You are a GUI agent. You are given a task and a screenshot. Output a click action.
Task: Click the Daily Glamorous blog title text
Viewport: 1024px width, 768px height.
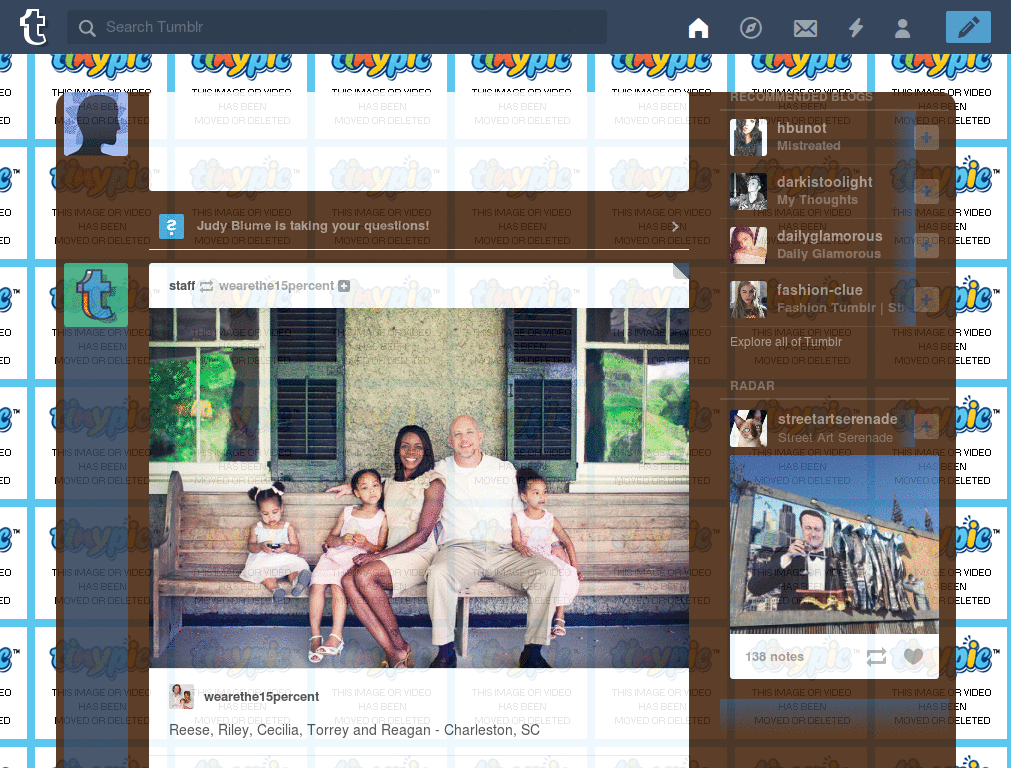(x=829, y=253)
